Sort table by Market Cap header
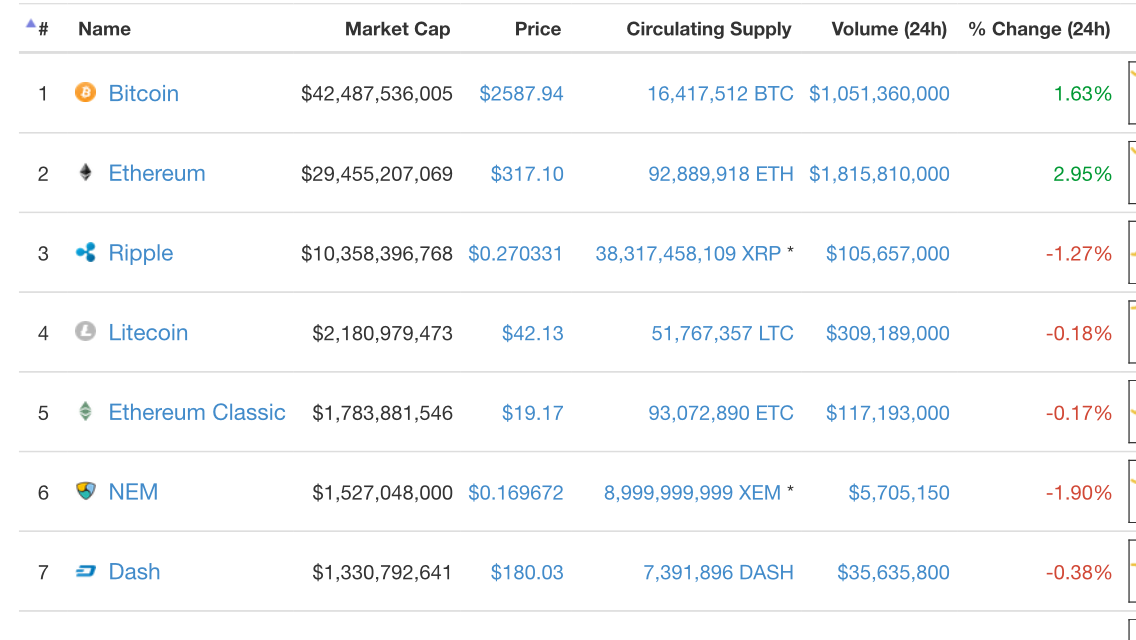1136x640 pixels. pos(397,29)
